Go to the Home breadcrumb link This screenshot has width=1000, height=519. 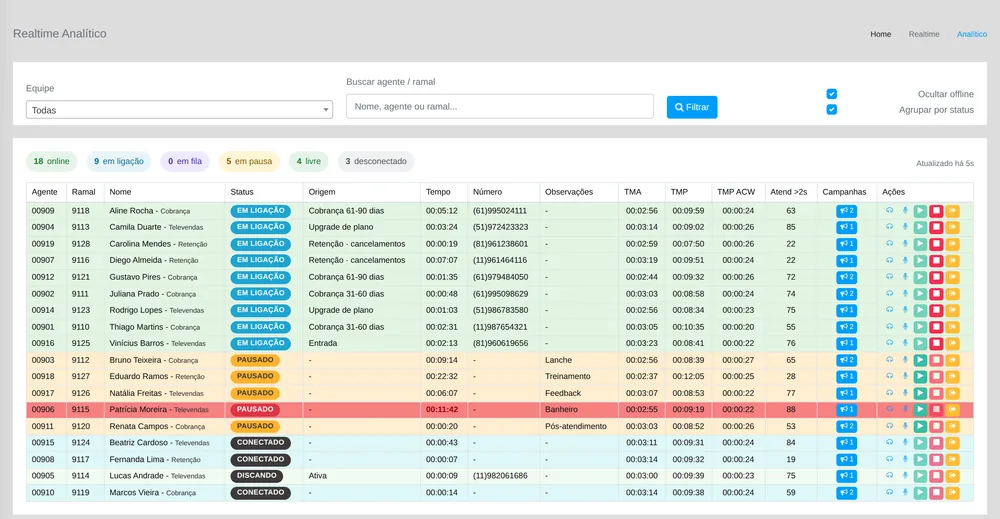pyautogui.click(x=880, y=34)
